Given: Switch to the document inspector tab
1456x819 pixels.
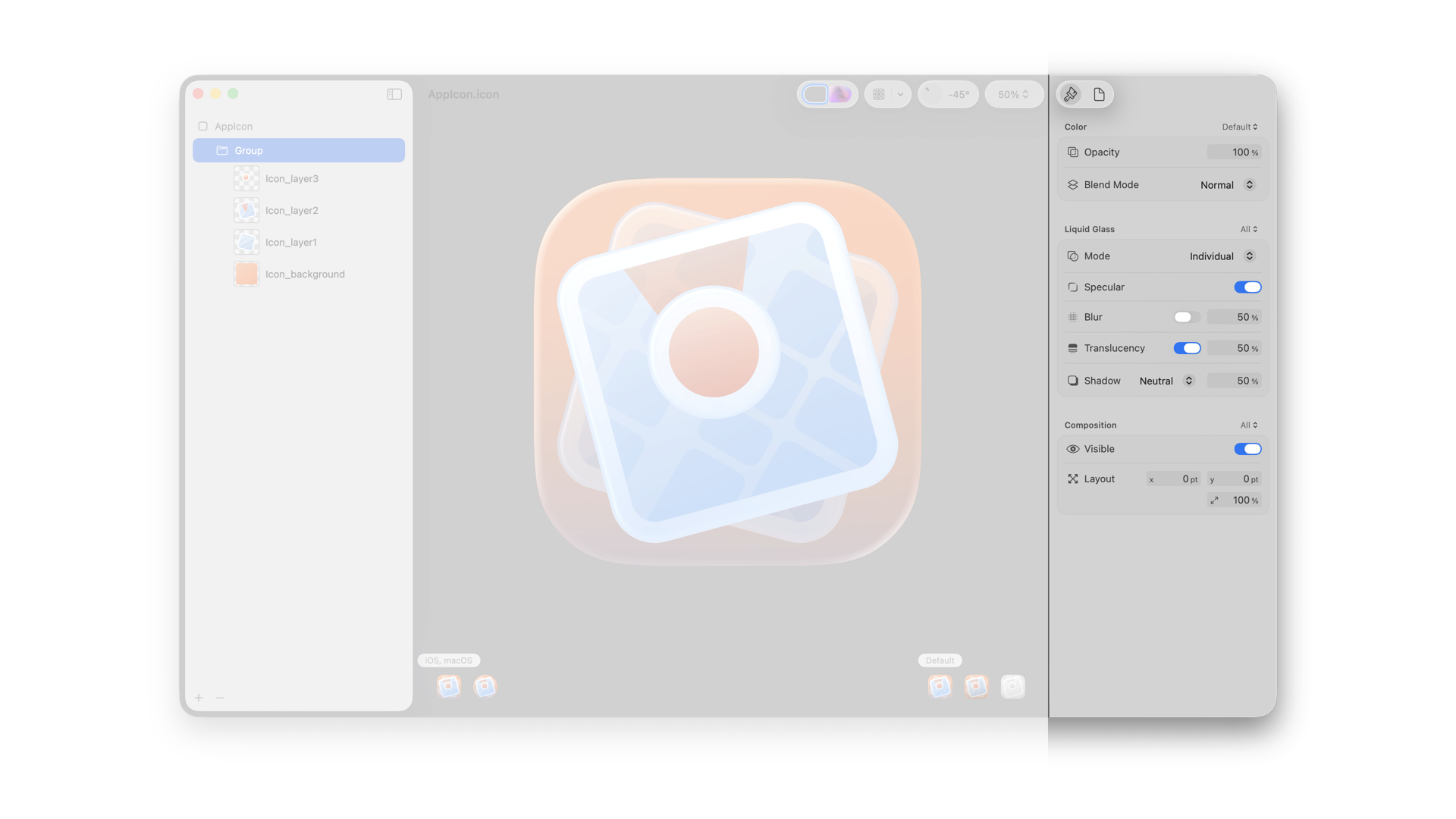Looking at the screenshot, I should (x=1099, y=94).
